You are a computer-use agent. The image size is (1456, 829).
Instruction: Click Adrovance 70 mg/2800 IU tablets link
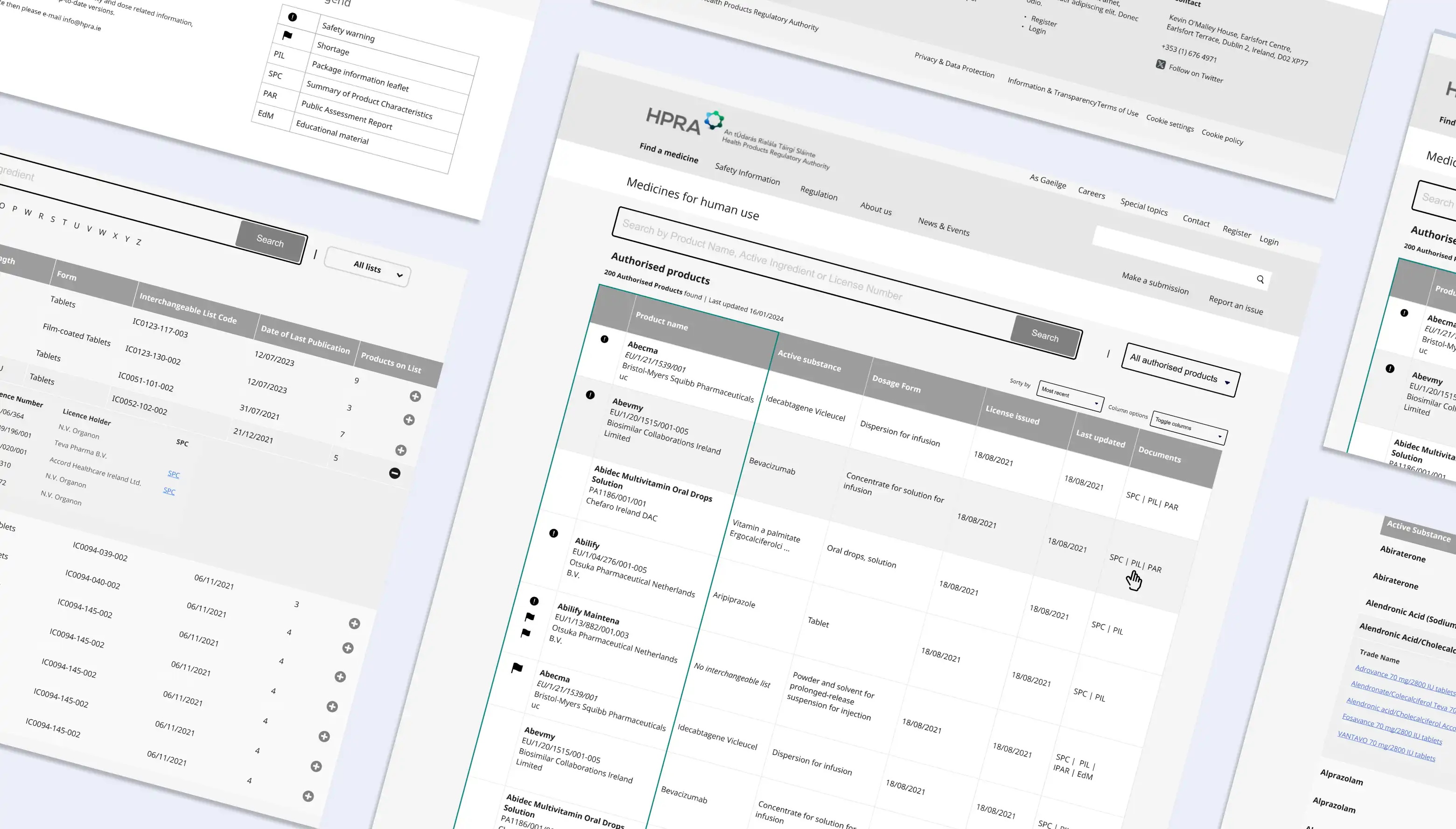click(x=1405, y=679)
